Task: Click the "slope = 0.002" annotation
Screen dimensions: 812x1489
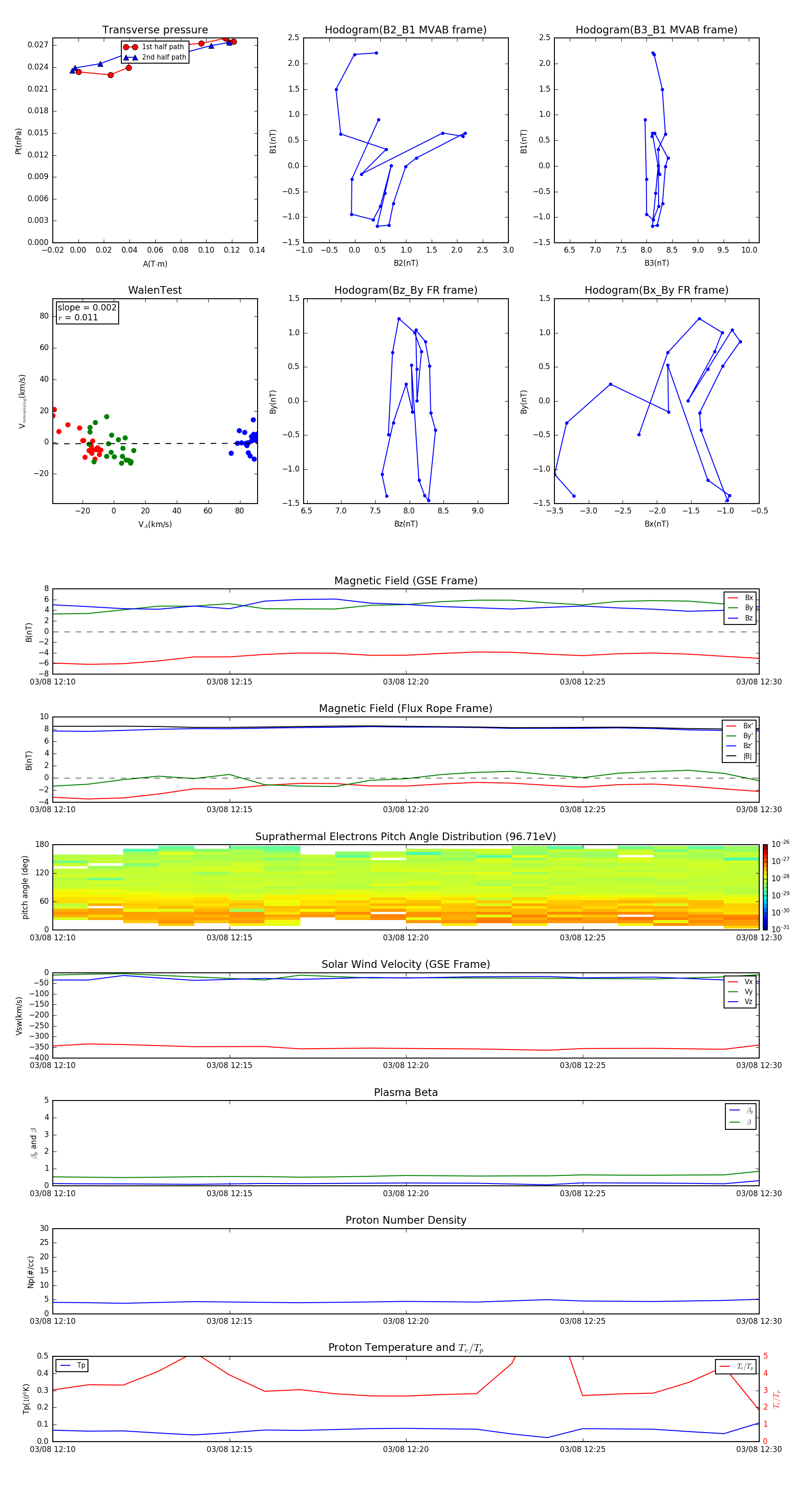Action: 87,308
